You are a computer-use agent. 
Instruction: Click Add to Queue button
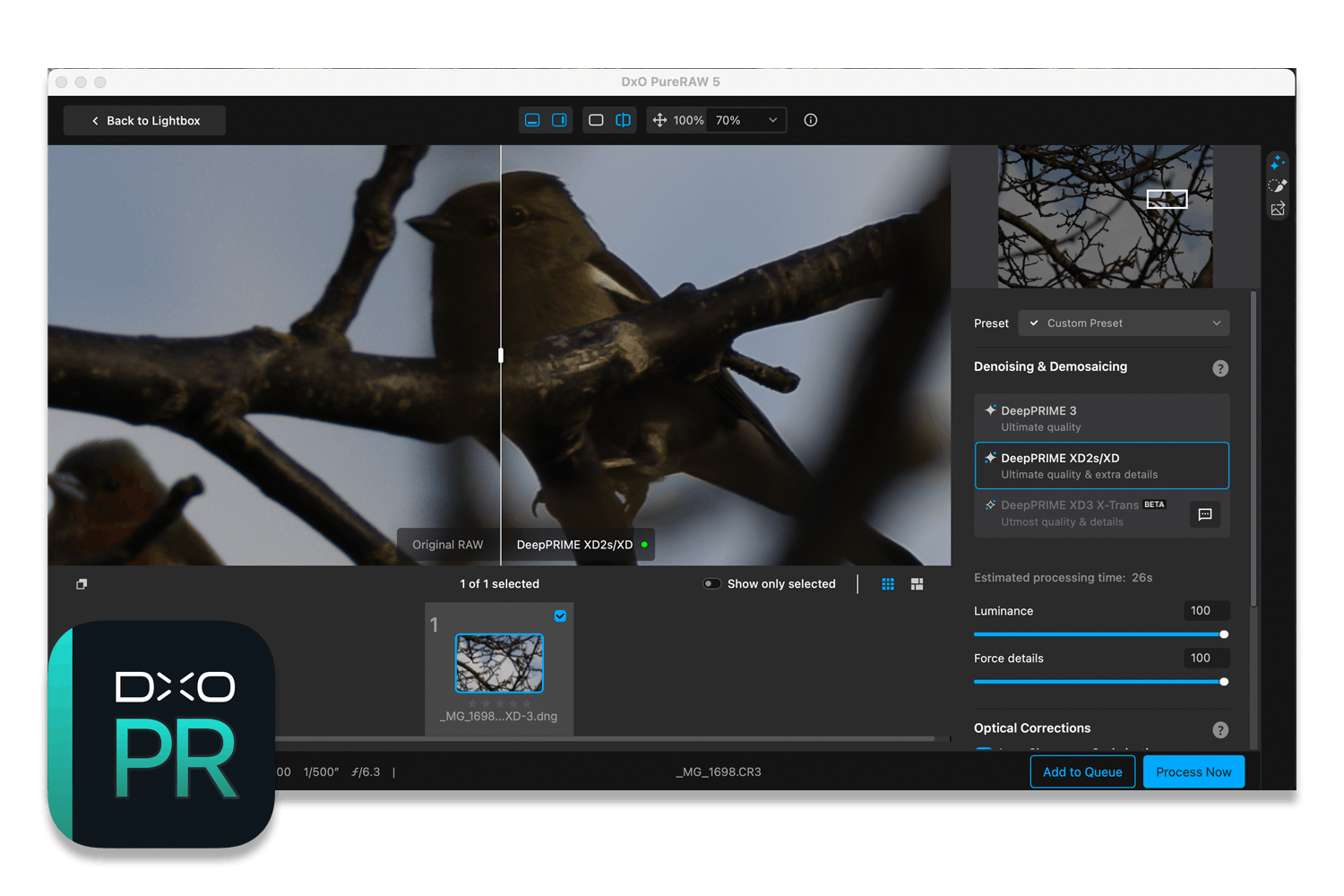[1082, 772]
